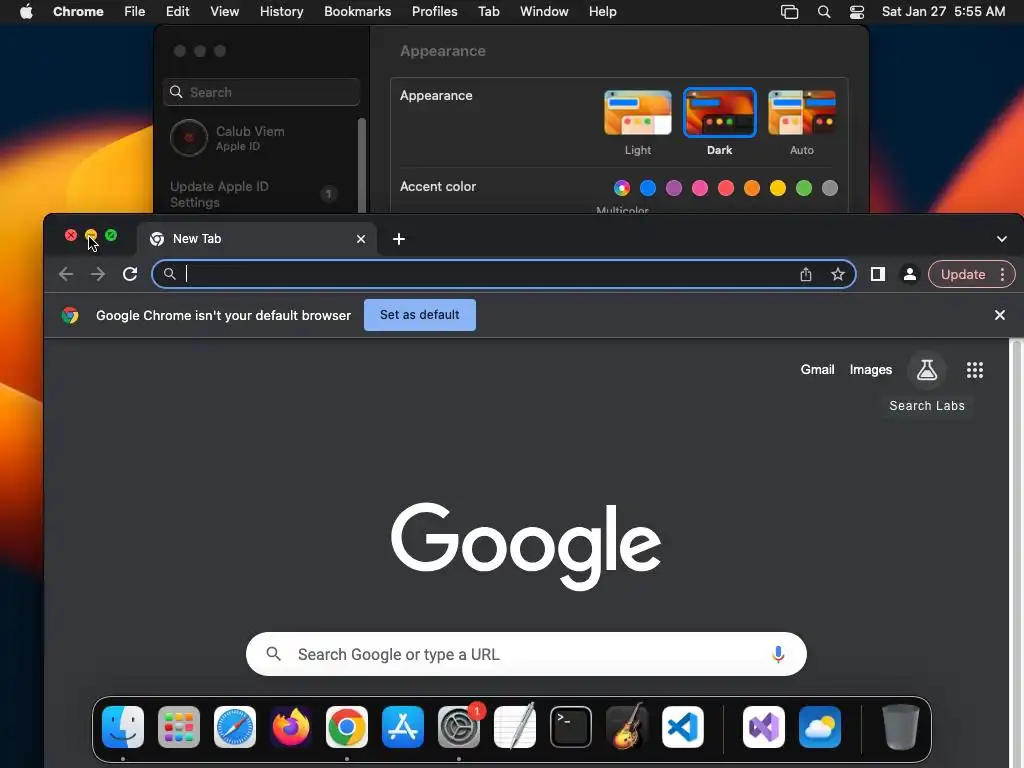Open the Chrome profile avatar icon
1024x768 pixels.
point(910,274)
